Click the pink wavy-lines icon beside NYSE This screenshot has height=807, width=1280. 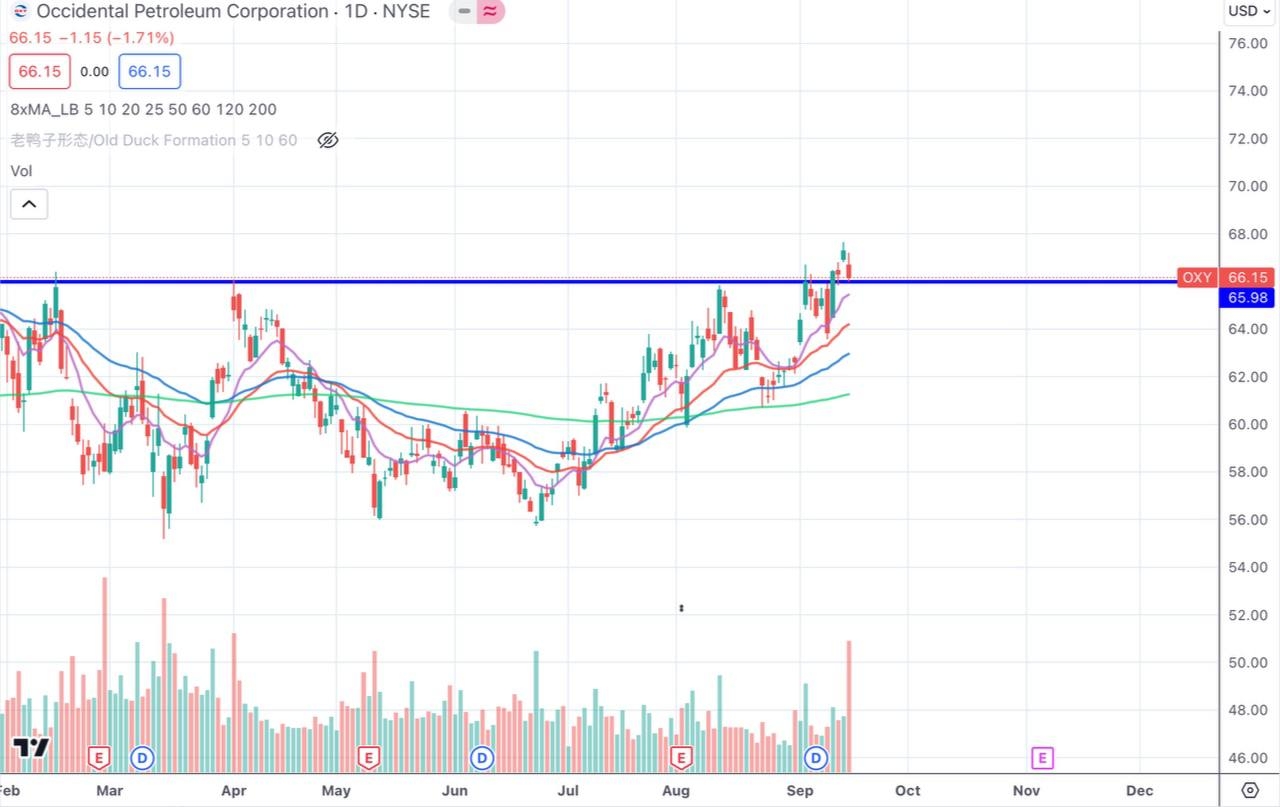click(x=490, y=12)
